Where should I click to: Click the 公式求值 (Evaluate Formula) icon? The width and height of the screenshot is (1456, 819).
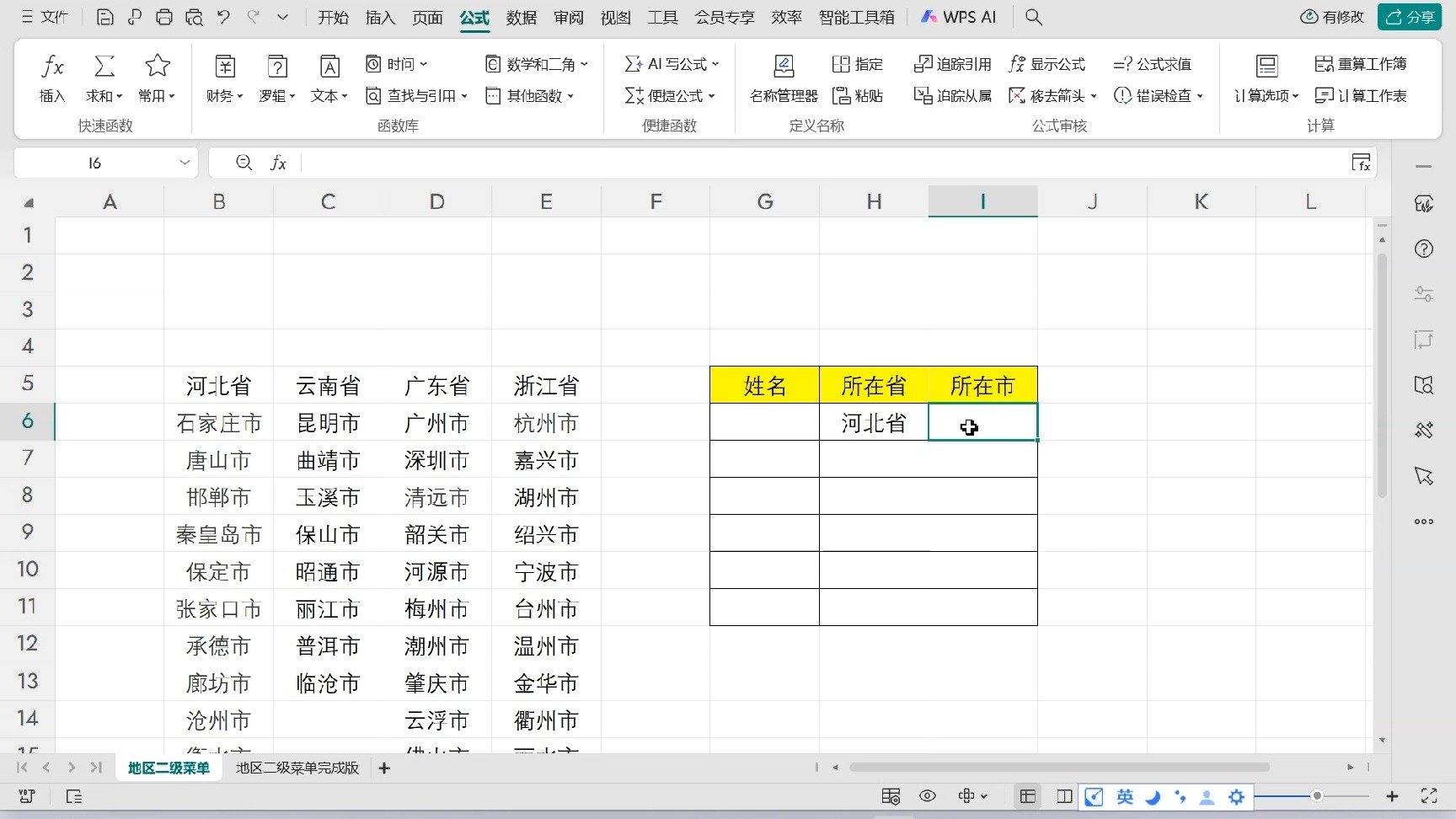point(1153,63)
